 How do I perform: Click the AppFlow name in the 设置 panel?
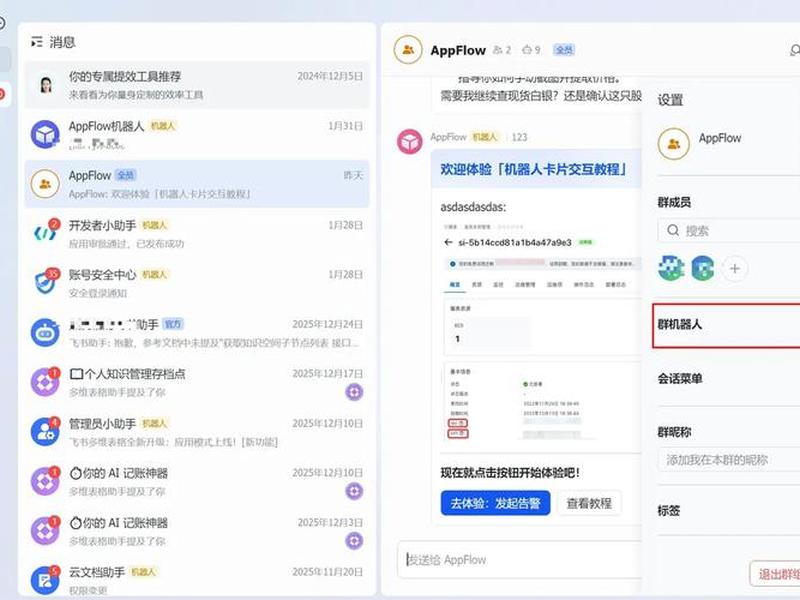point(719,138)
